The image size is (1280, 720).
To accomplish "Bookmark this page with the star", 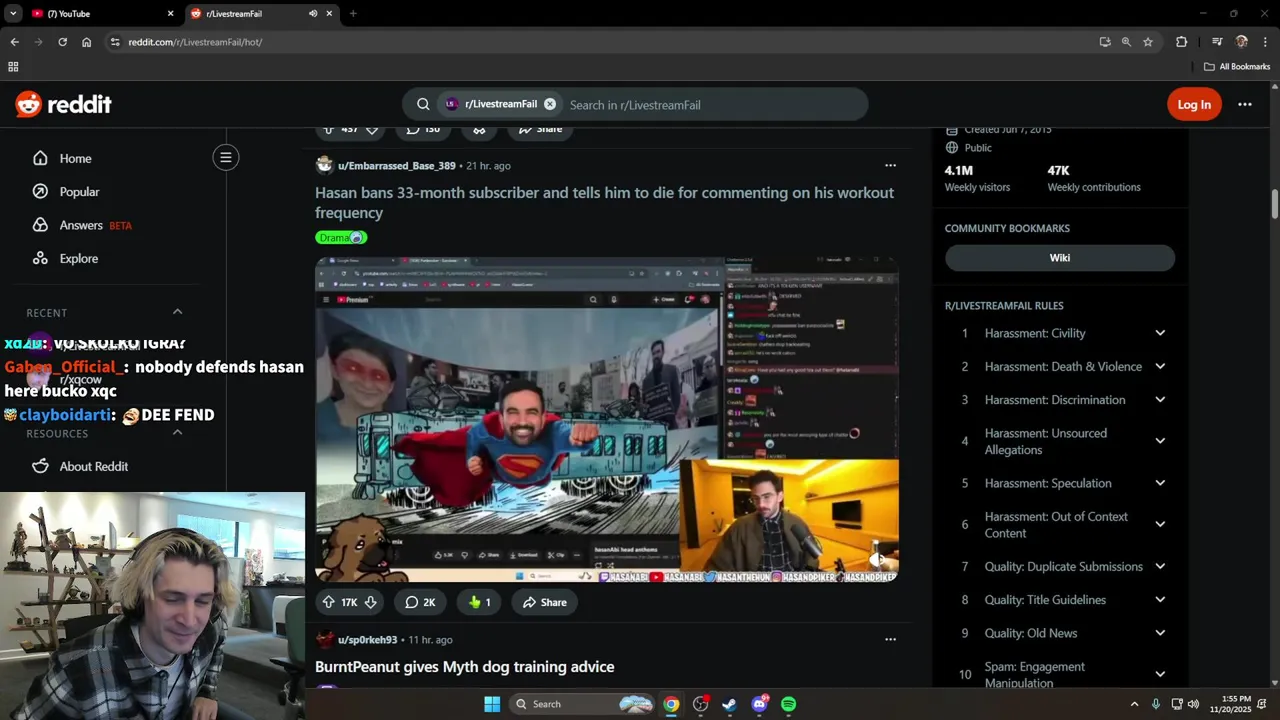I will (x=1148, y=42).
